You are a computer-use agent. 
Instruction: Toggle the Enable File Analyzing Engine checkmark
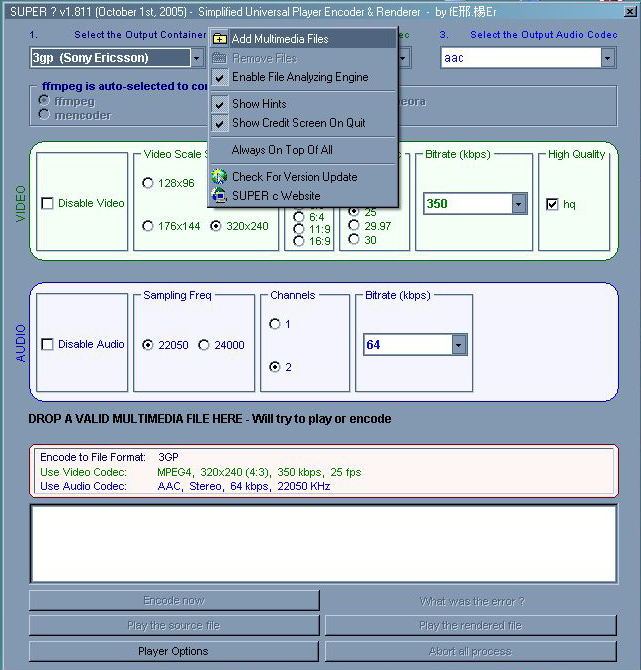click(x=220, y=77)
